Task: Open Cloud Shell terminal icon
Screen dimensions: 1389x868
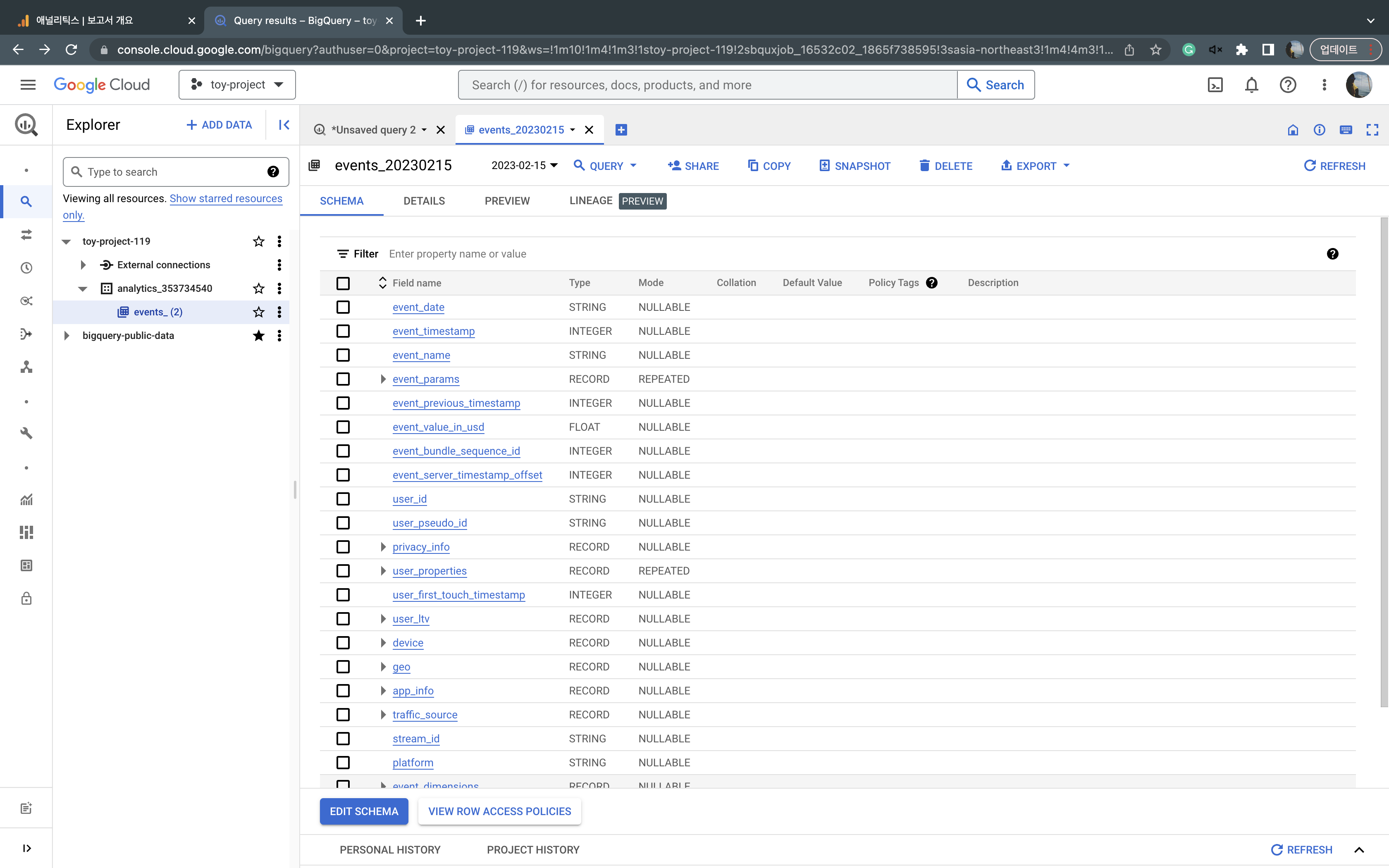Action: pos(1215,85)
